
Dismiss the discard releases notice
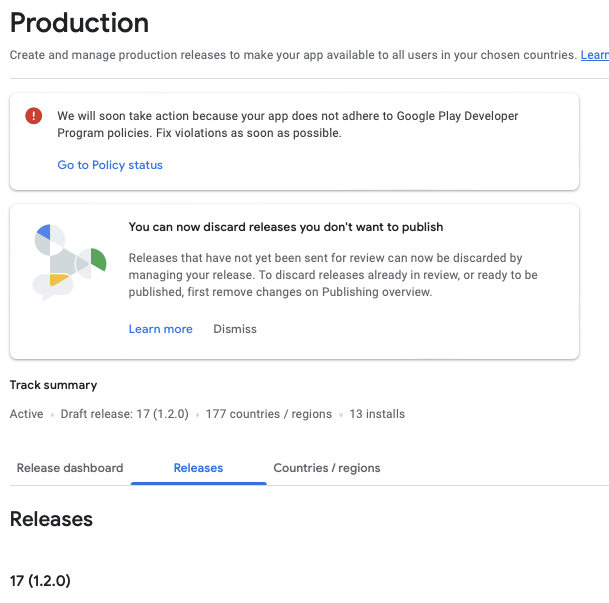(x=235, y=329)
